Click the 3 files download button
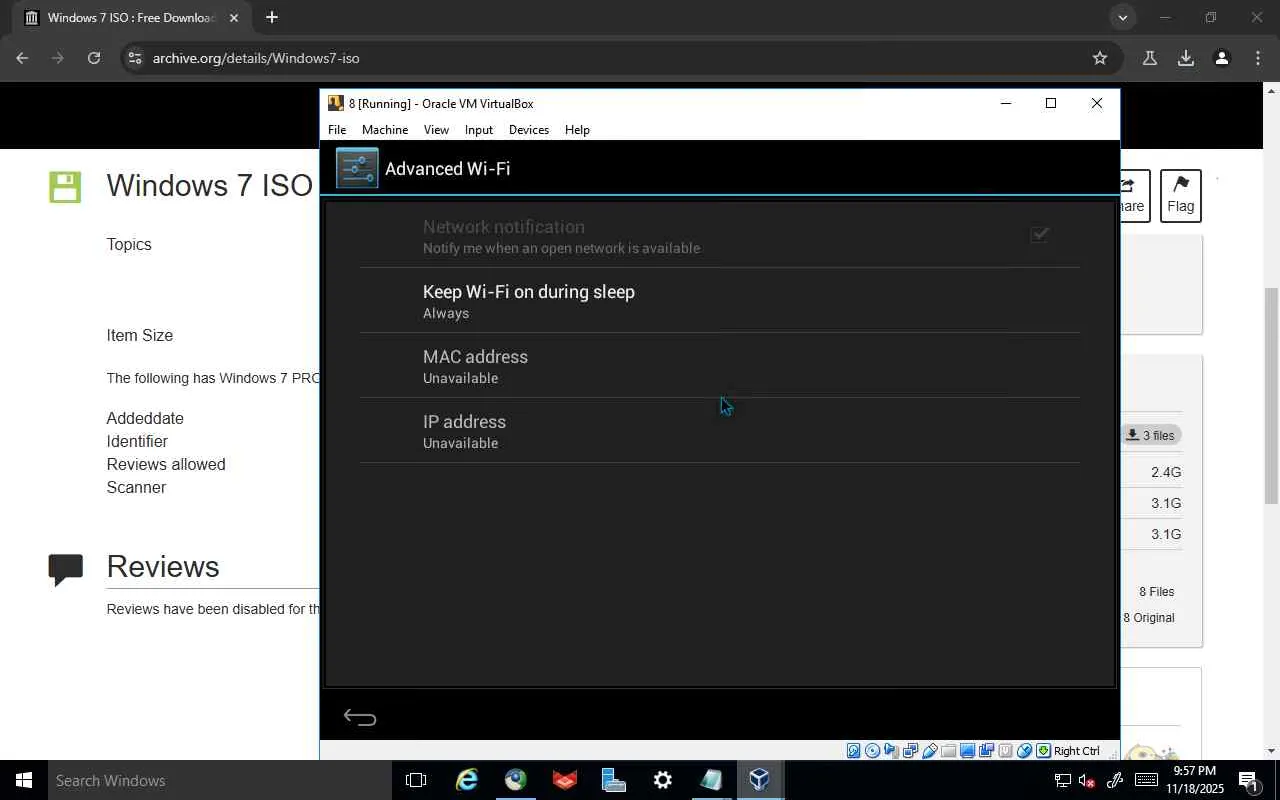 pyautogui.click(x=1151, y=435)
